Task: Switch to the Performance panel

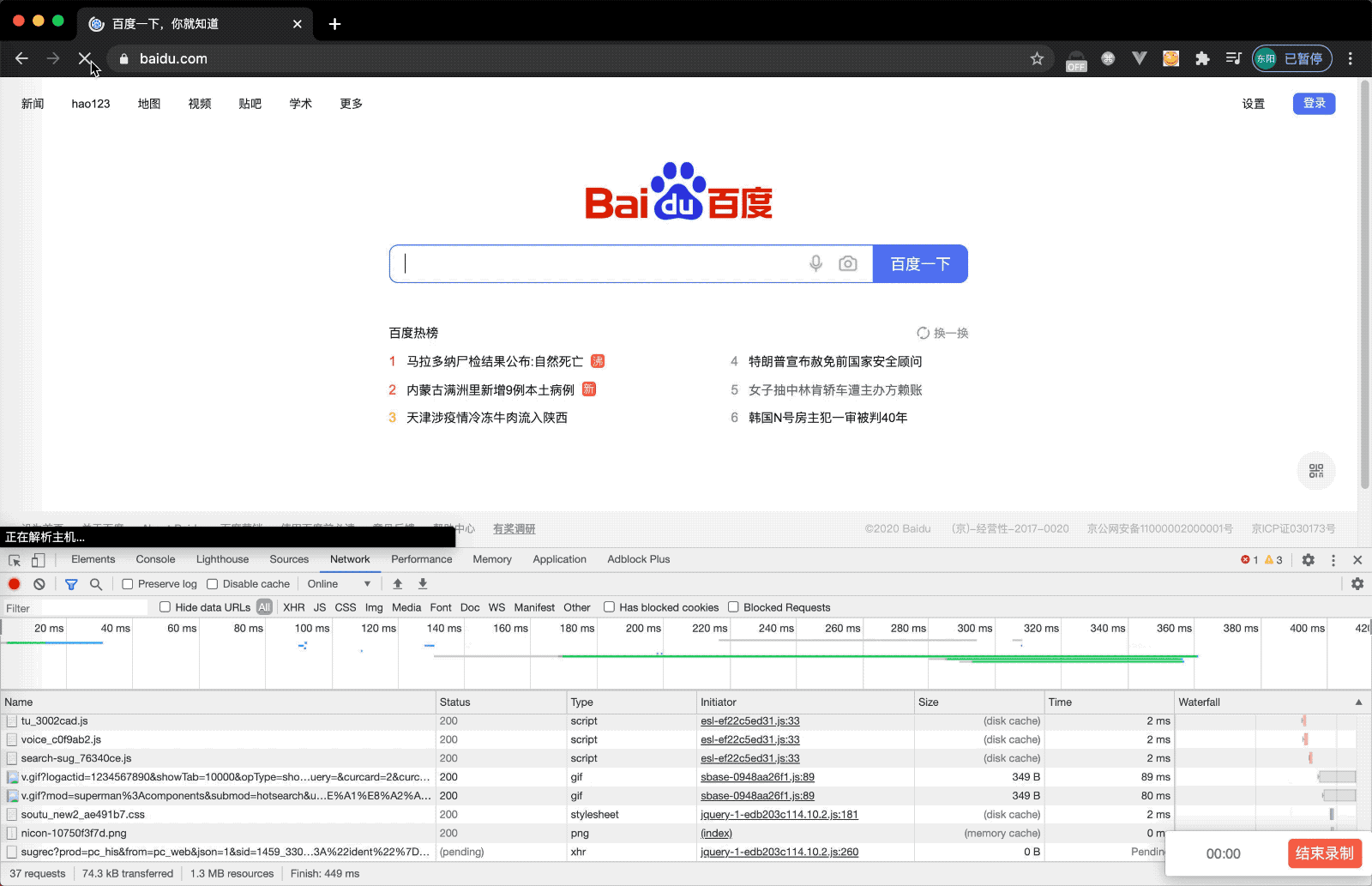Action: pos(421,559)
